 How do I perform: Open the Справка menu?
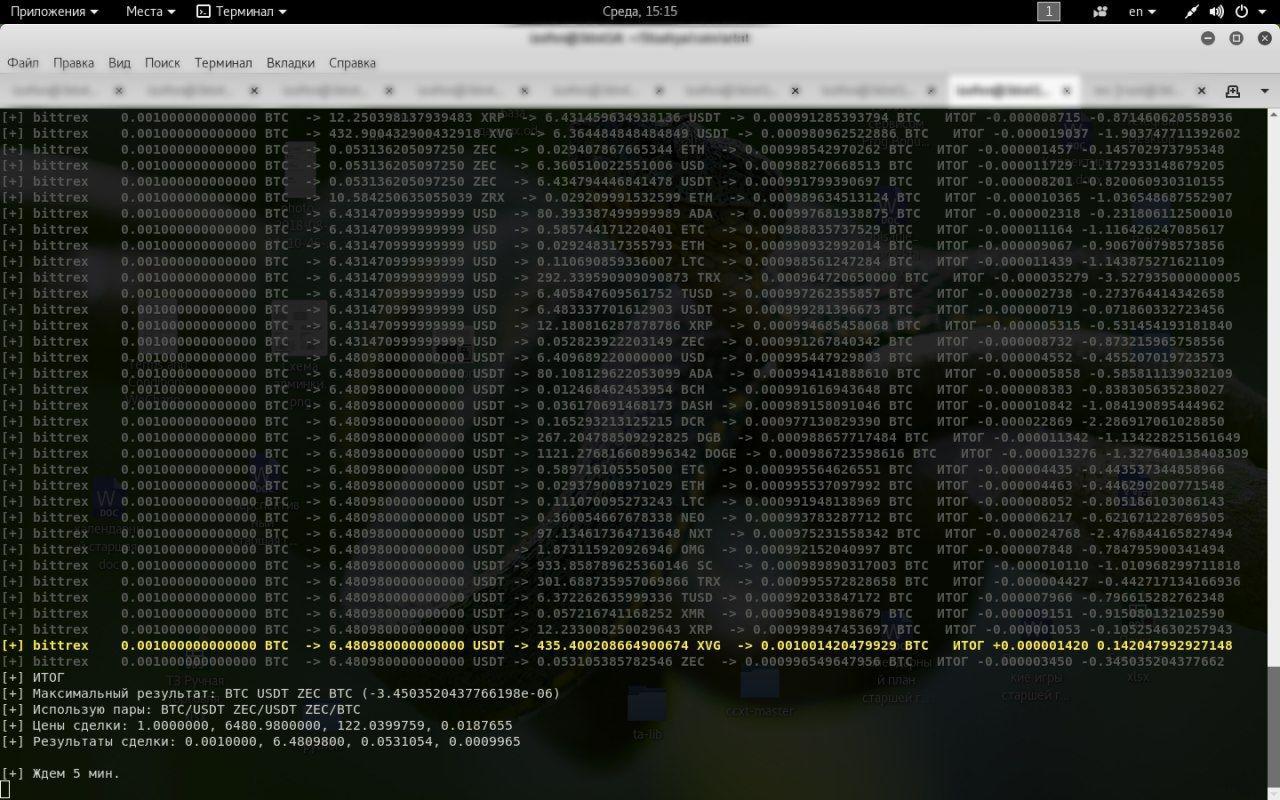[x=352, y=62]
